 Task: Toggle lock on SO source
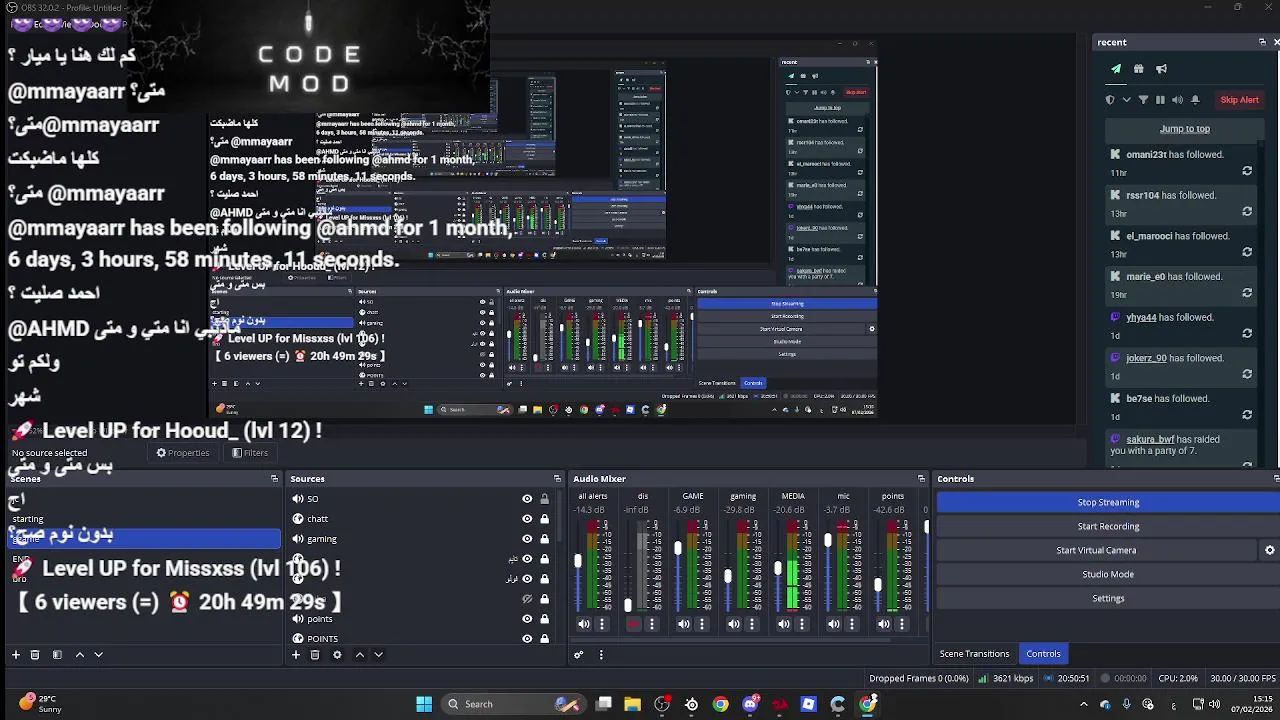[x=544, y=499]
